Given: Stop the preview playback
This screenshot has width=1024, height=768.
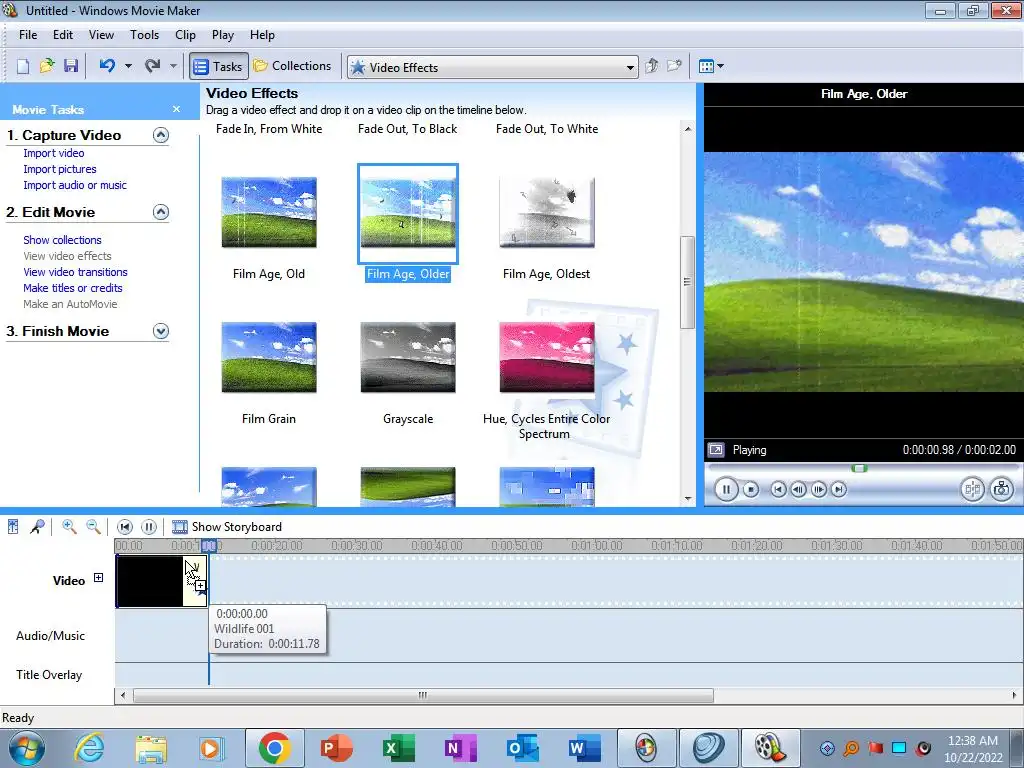Looking at the screenshot, I should 751,489.
